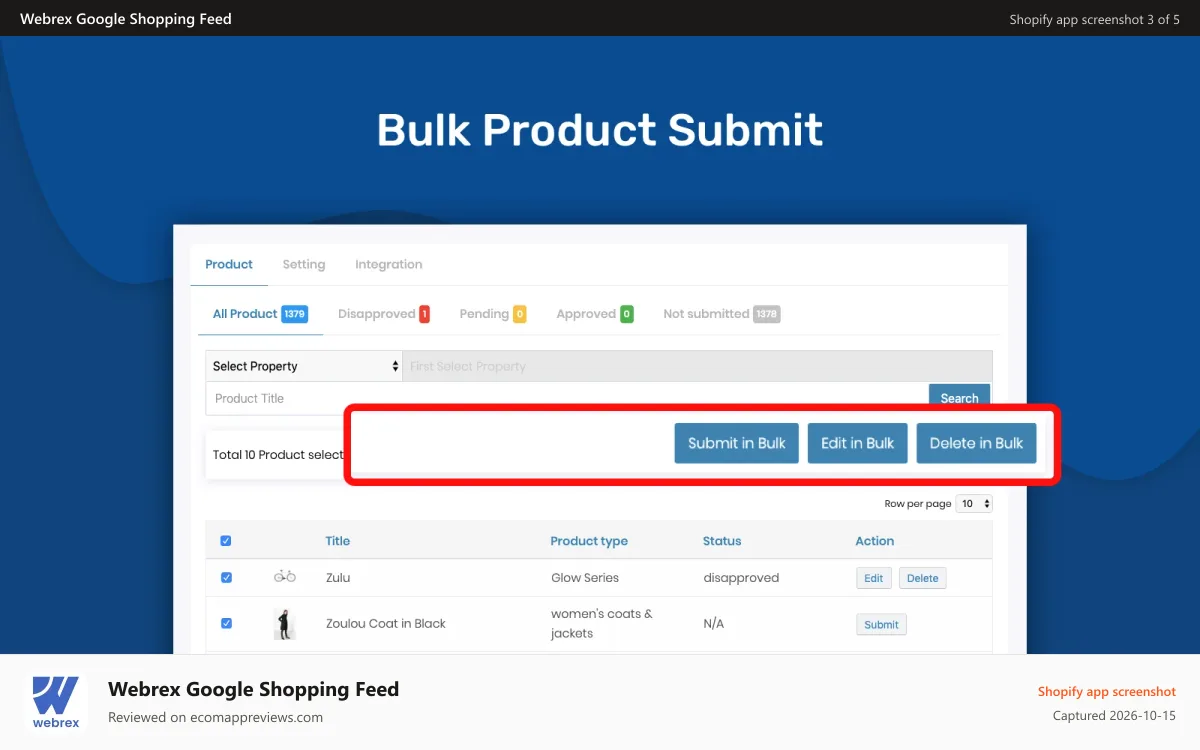
Task: Focus the Product Title search field
Action: click(567, 398)
